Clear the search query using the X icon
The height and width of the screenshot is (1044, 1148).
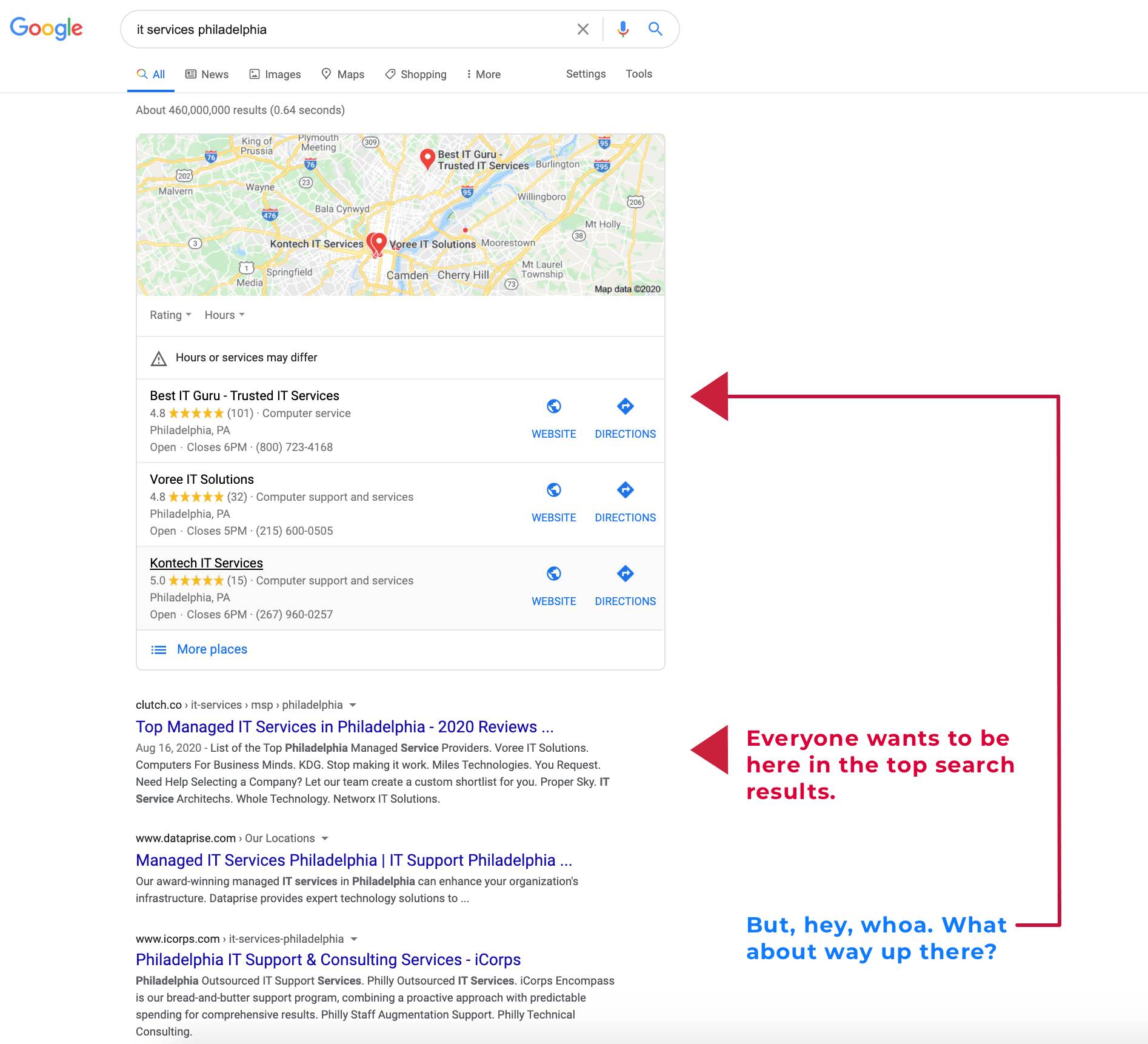[x=582, y=28]
